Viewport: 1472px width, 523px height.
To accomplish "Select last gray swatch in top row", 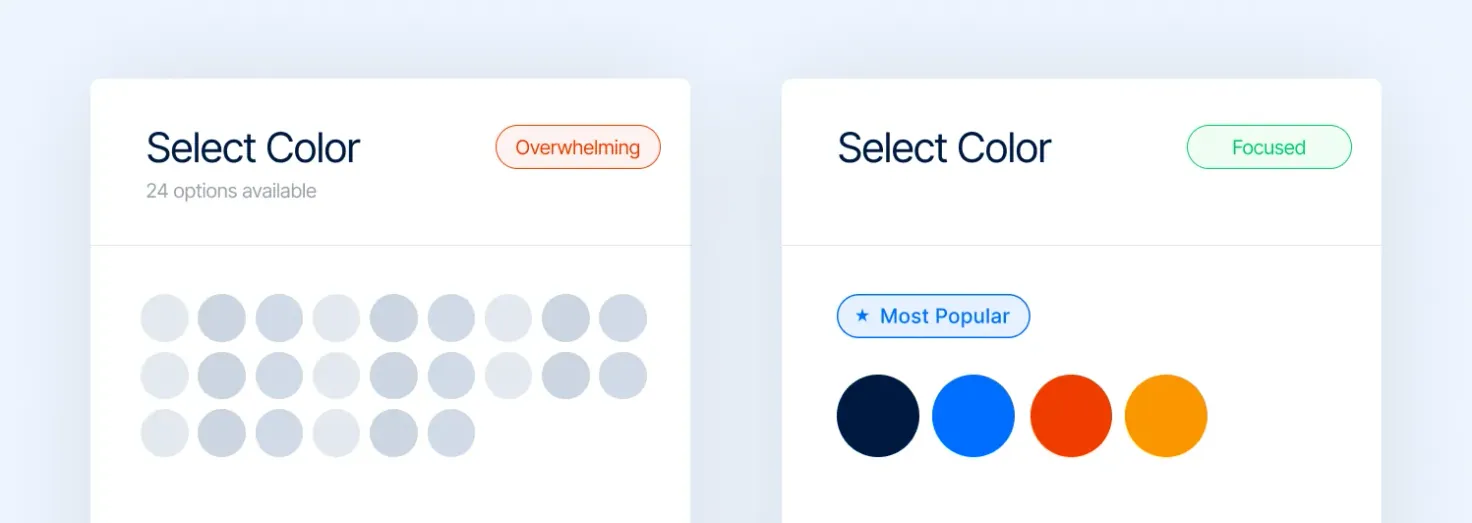I will pos(623,318).
